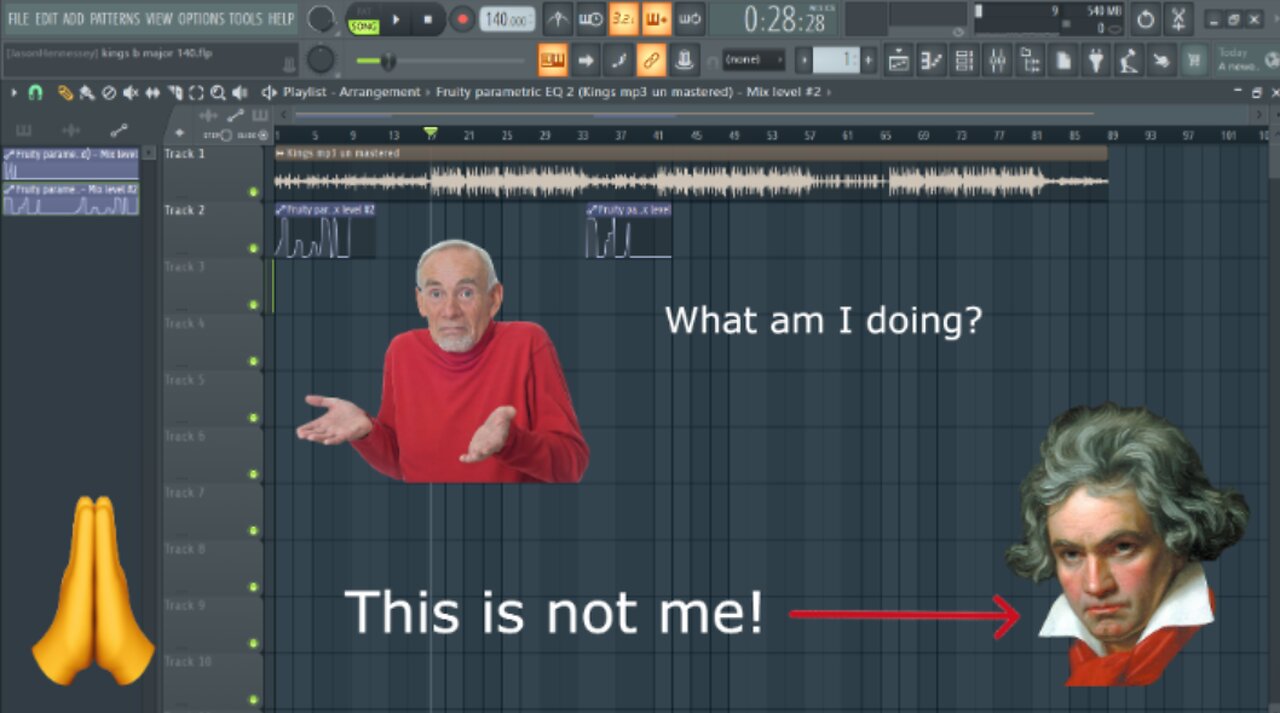Click the pattern number plus button
The height and width of the screenshot is (713, 1280).
(868, 61)
